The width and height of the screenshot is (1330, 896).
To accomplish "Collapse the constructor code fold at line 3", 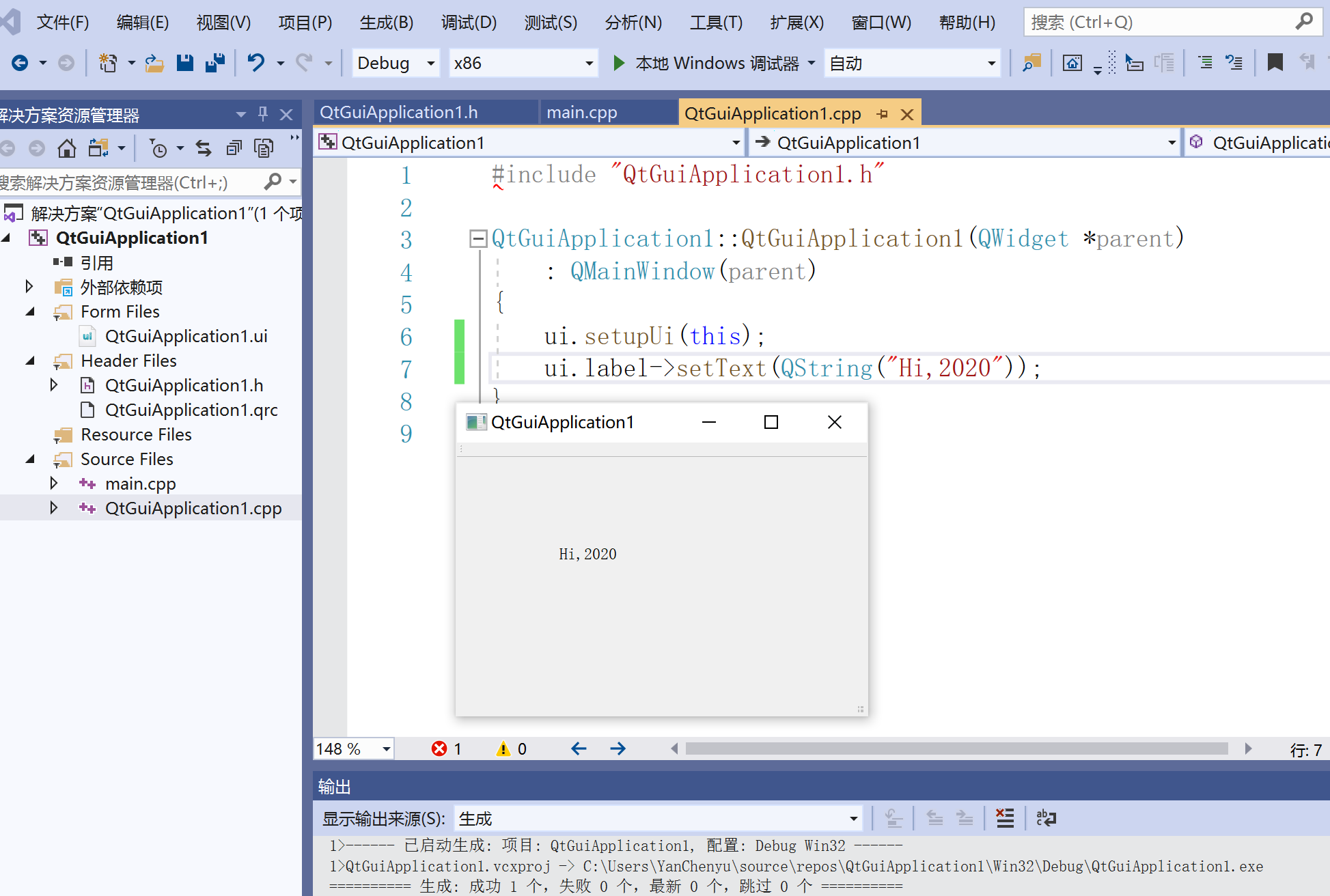I will (x=478, y=239).
